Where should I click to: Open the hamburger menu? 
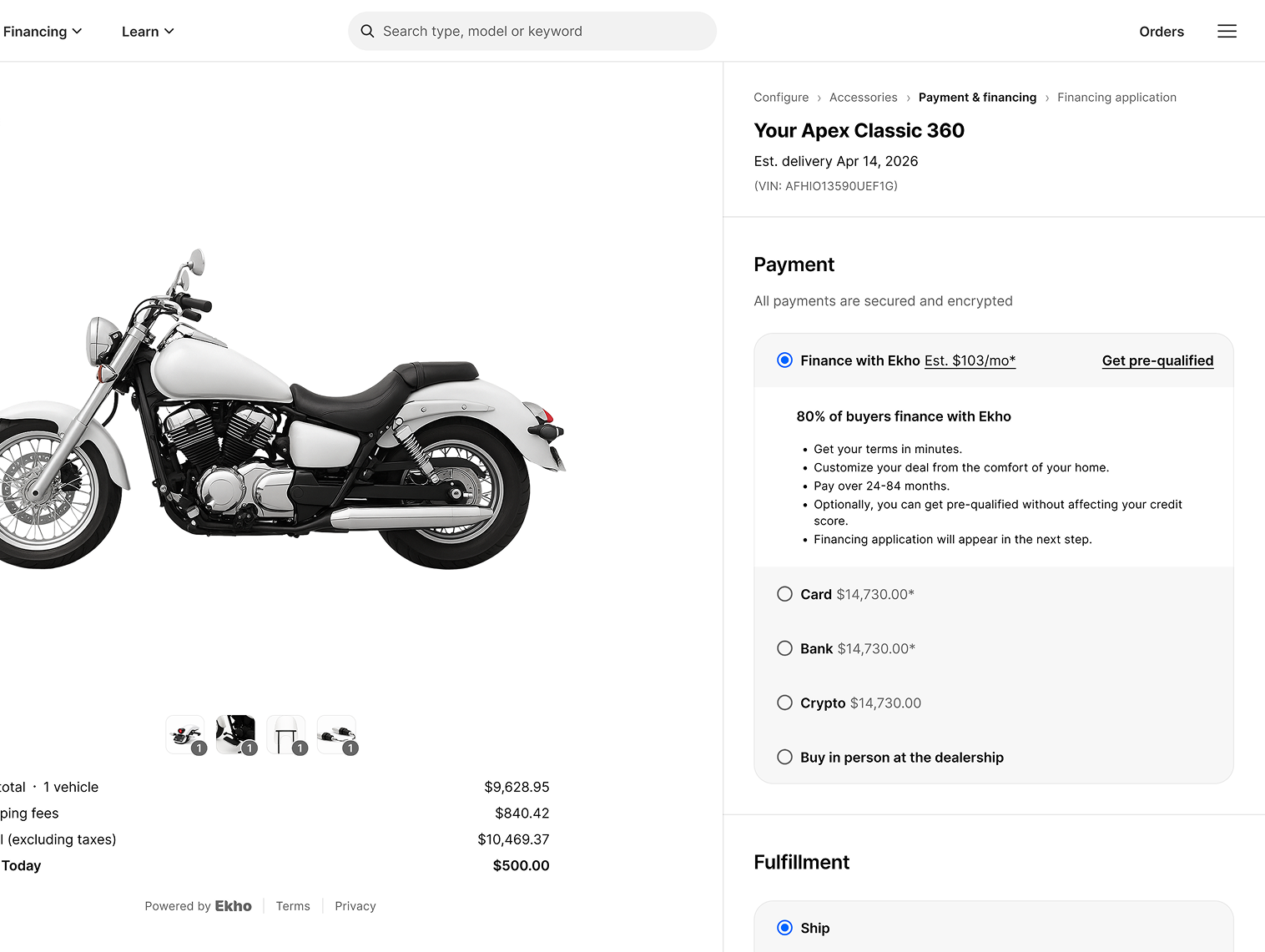(1227, 32)
